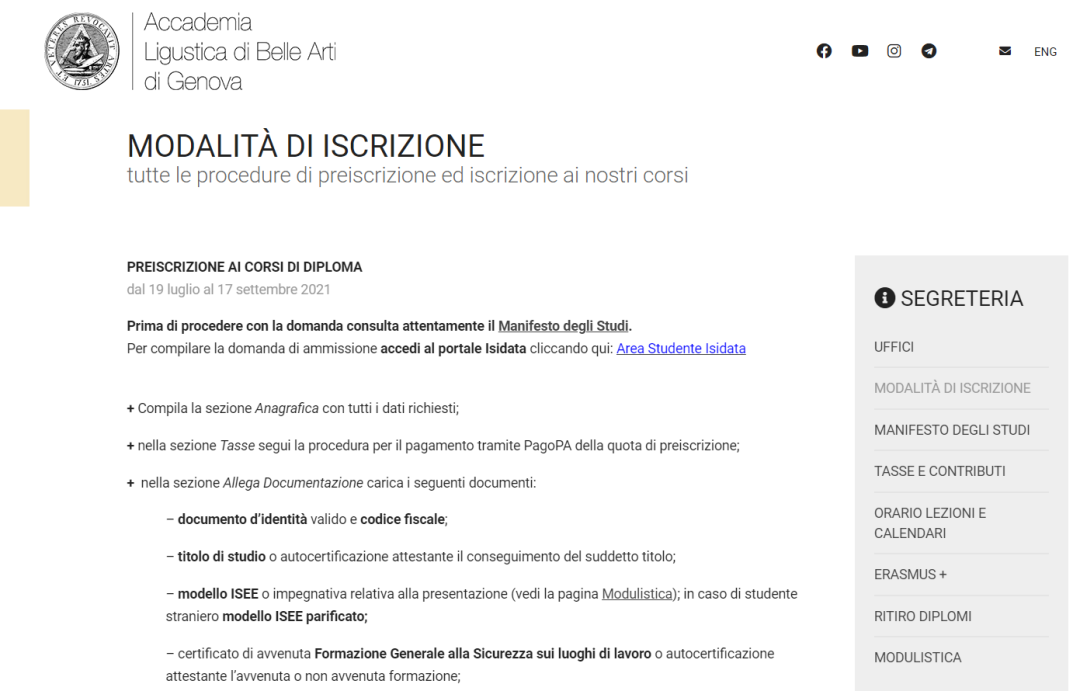
Task: Open Manifesto degli Studi sidebar item
Action: [x=952, y=430]
